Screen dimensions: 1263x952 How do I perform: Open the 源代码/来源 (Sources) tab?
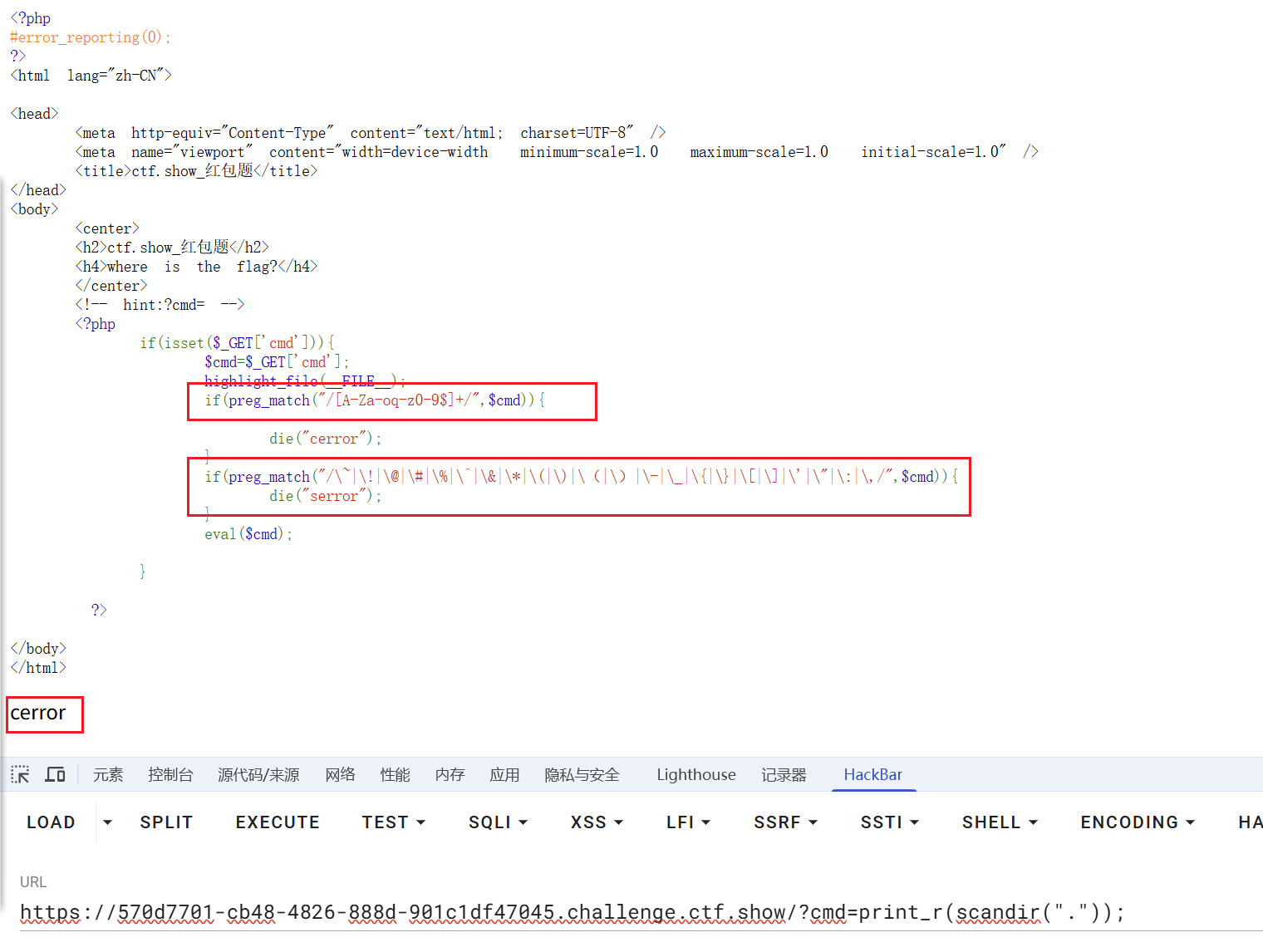pos(258,775)
